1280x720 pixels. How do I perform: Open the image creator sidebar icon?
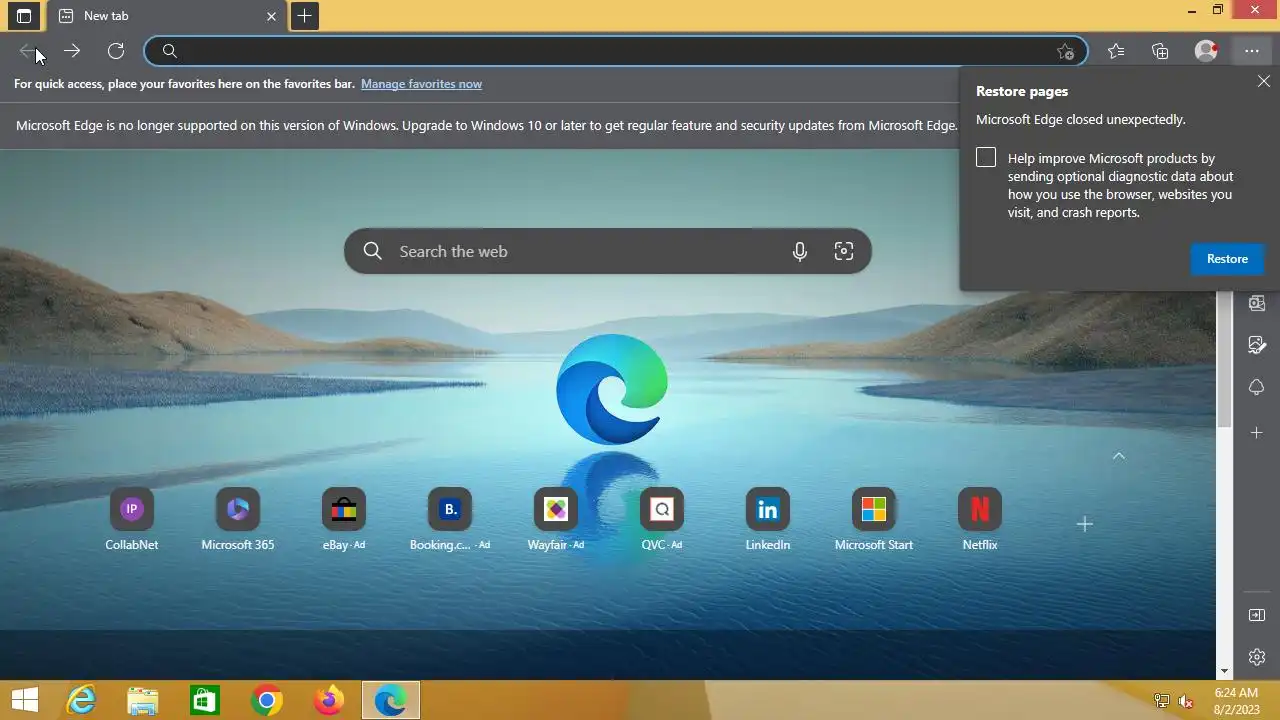point(1257,345)
